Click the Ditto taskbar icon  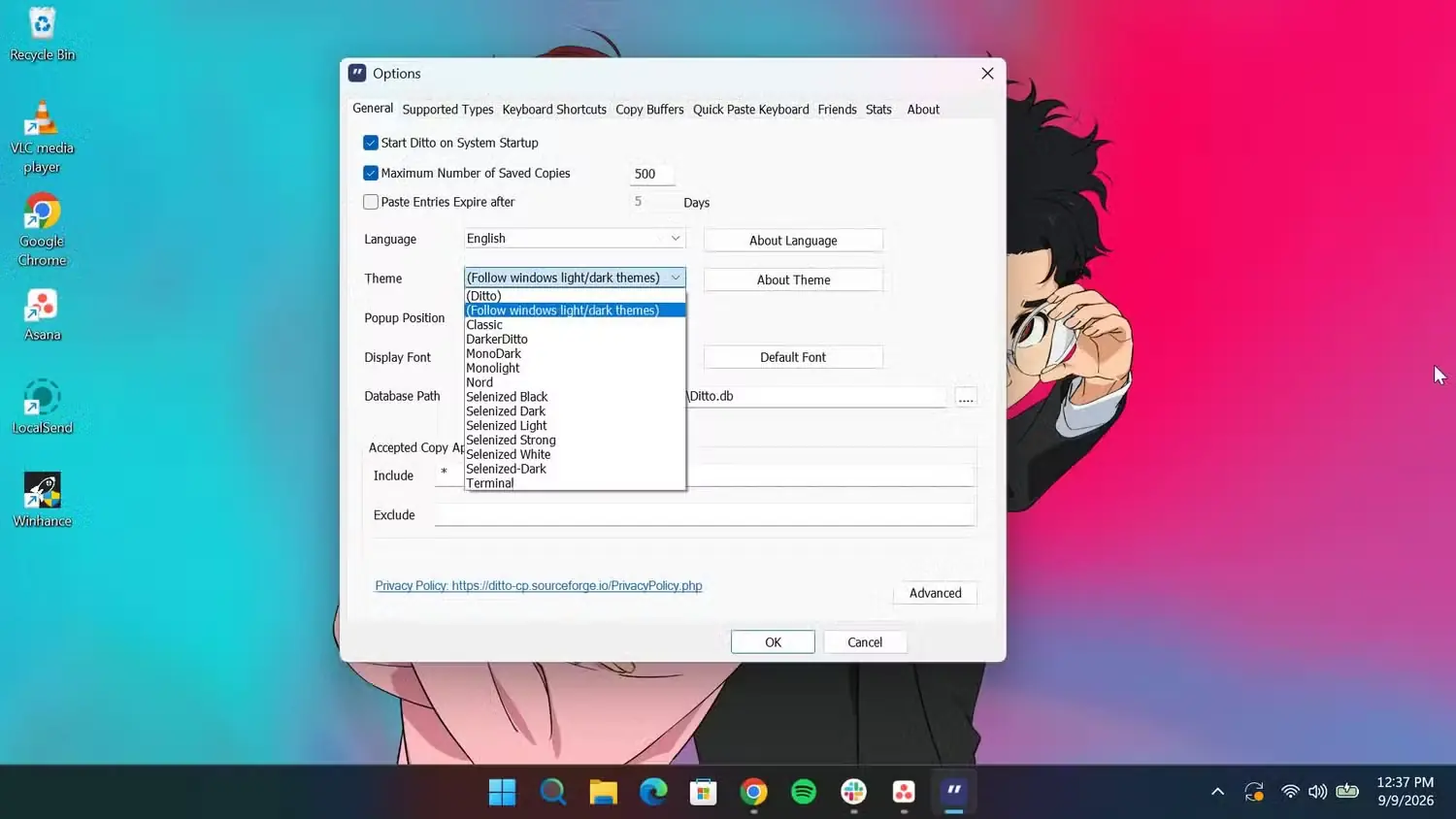pyautogui.click(x=954, y=792)
